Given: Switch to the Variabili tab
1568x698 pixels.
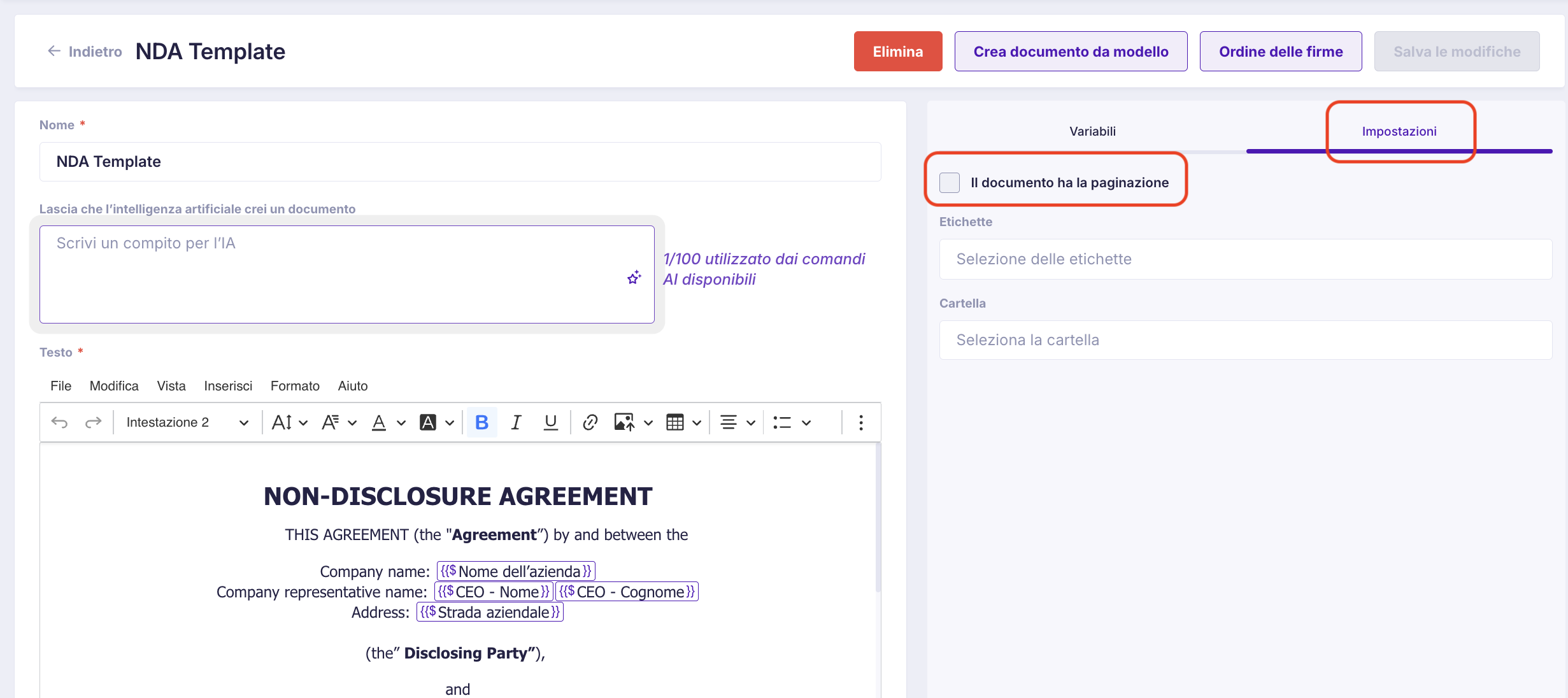Looking at the screenshot, I should coord(1092,131).
